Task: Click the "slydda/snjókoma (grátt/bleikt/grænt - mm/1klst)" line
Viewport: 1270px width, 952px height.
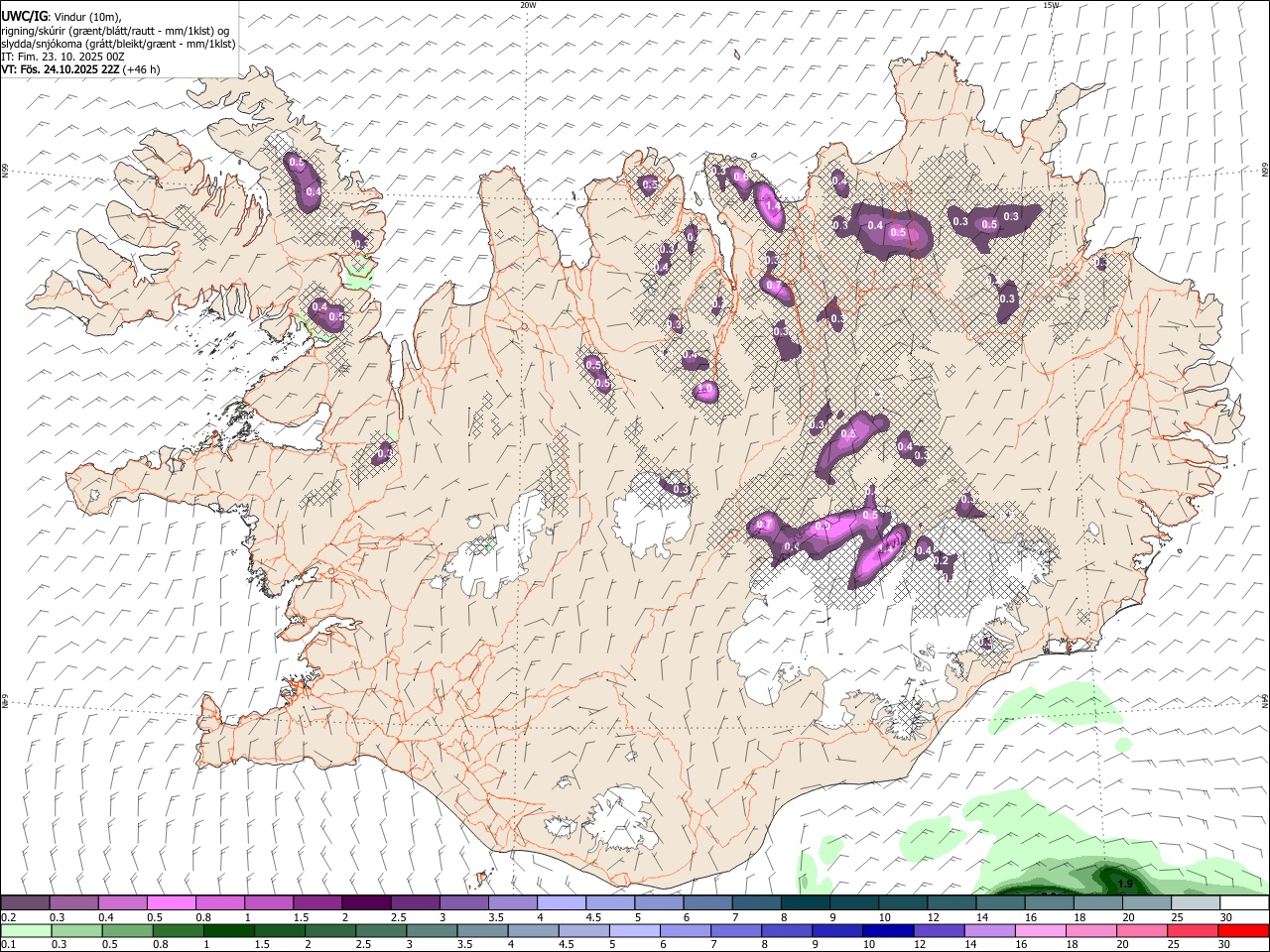Action: coord(118,44)
